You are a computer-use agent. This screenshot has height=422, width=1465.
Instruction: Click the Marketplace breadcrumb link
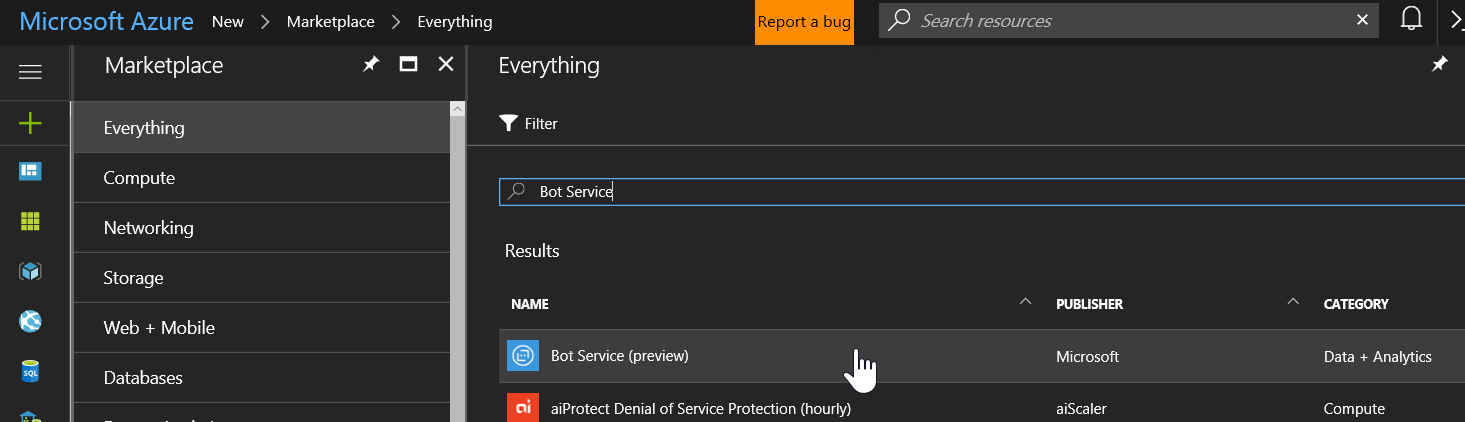pos(330,21)
